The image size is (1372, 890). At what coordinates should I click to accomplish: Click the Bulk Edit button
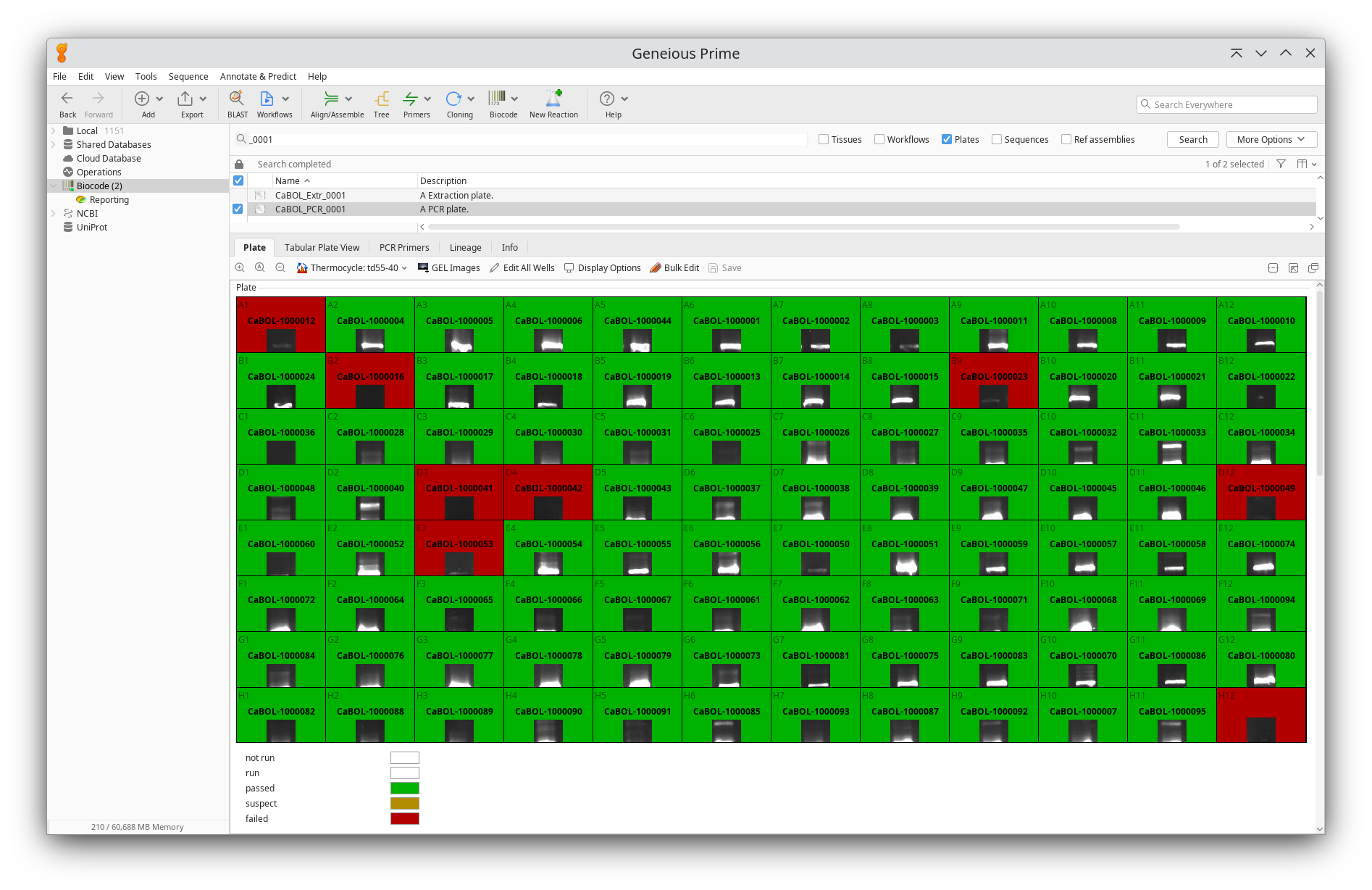pyautogui.click(x=674, y=268)
